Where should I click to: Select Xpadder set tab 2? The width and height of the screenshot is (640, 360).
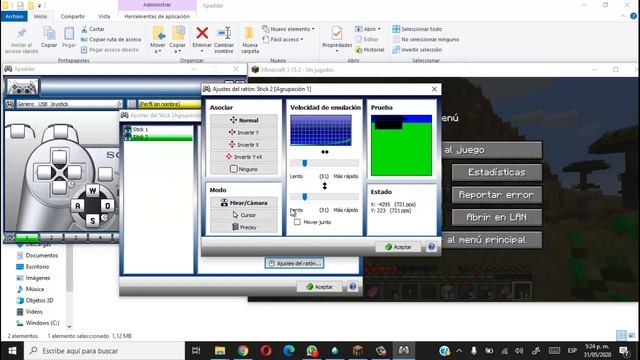[51, 237]
